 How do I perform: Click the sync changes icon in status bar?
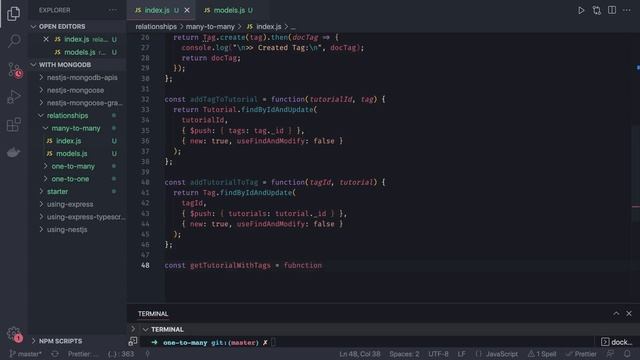pos(55,354)
